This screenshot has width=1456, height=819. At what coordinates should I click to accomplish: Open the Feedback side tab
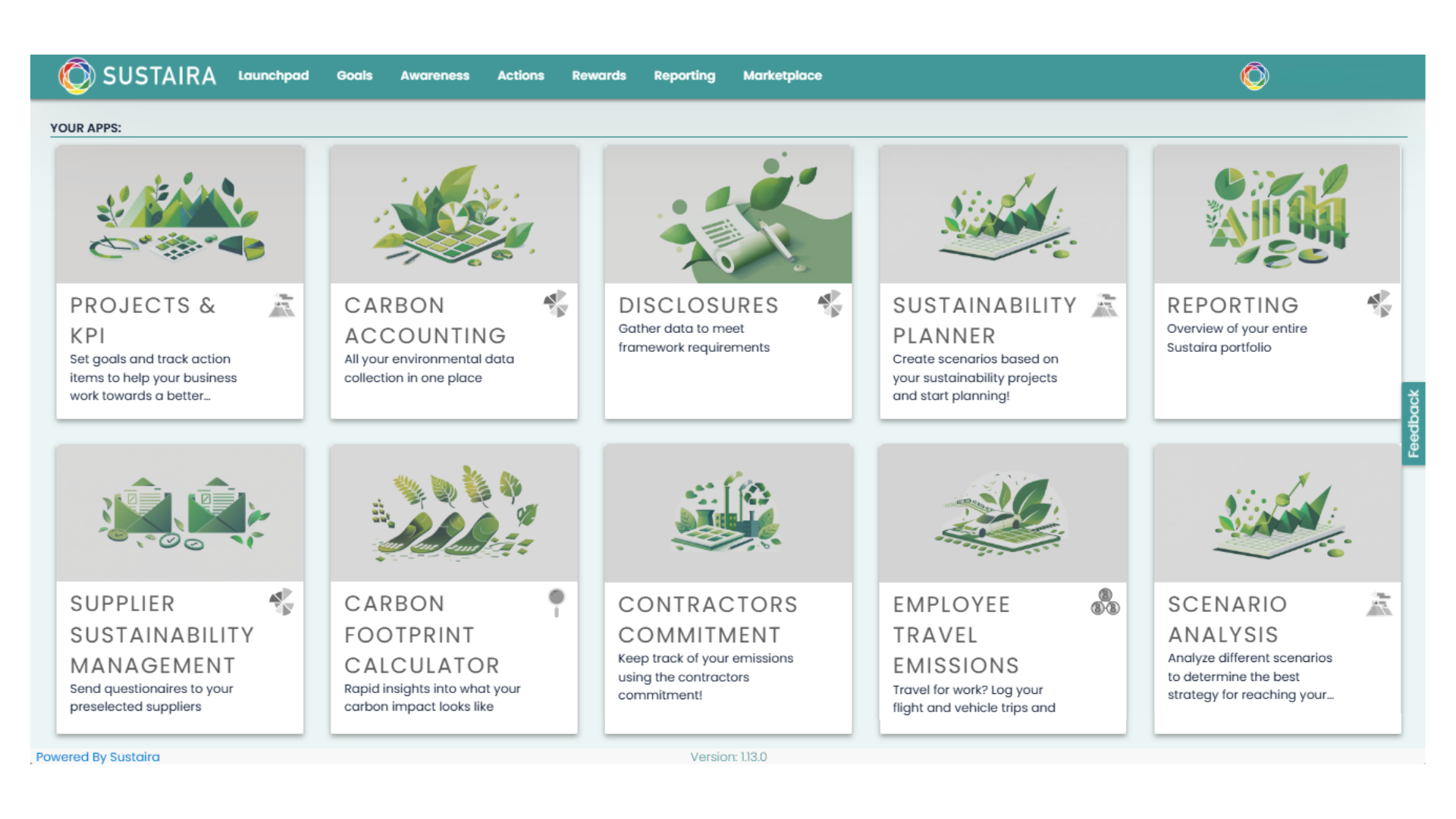point(1413,423)
